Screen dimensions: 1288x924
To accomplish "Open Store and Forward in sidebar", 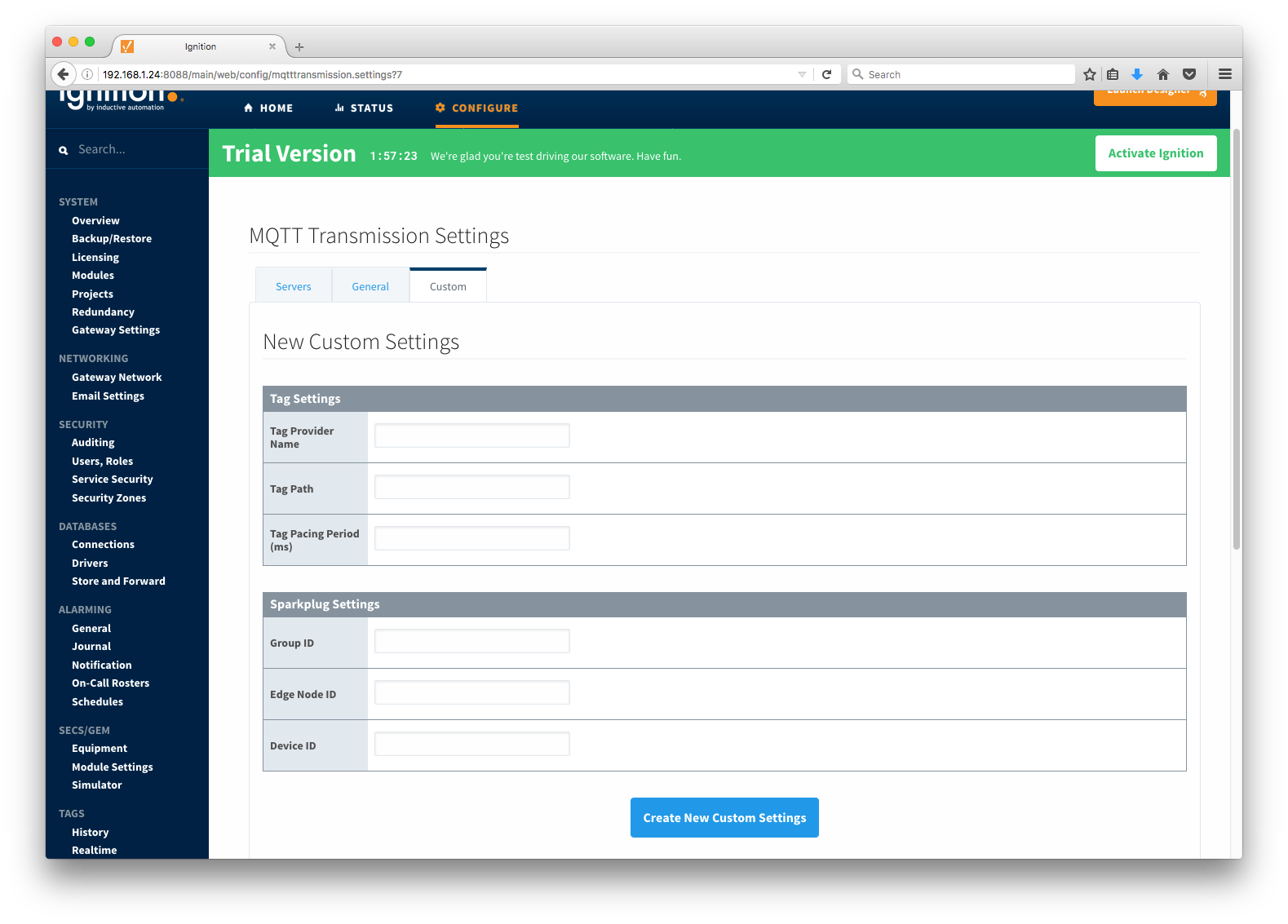I will coord(118,581).
